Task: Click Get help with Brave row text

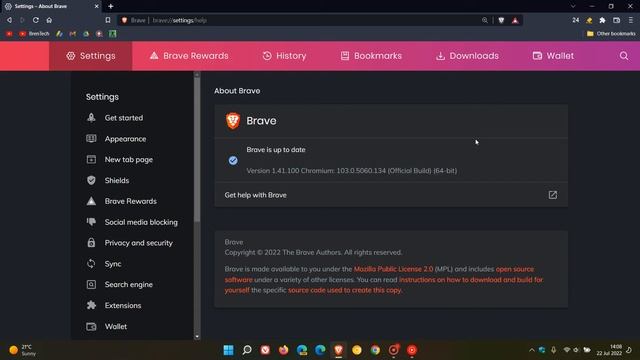Action: tap(256, 195)
